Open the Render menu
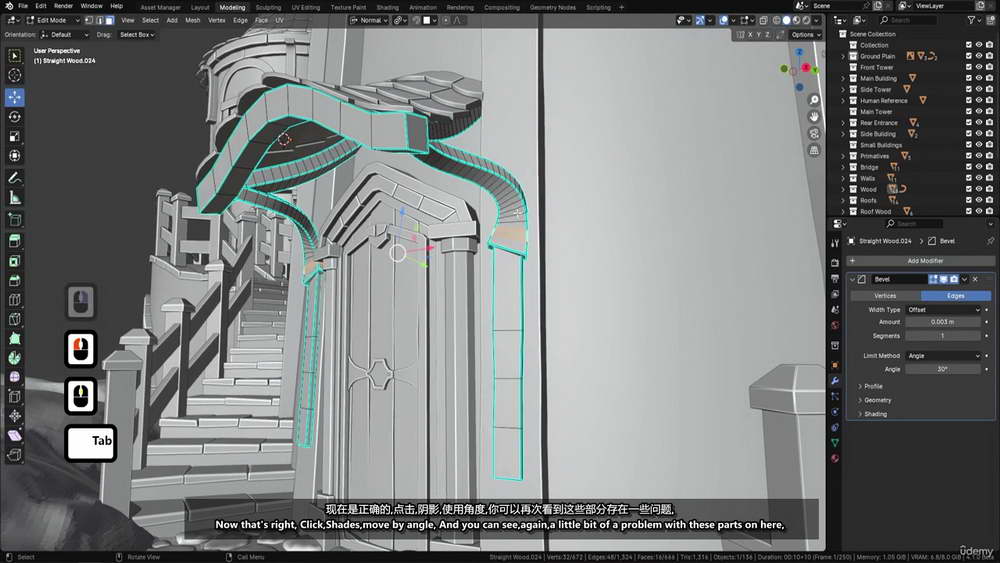 tap(63, 6)
